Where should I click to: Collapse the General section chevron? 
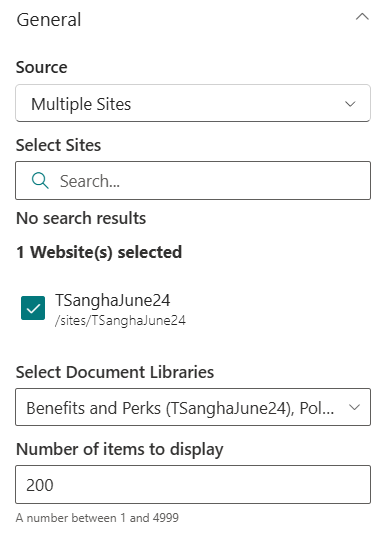[x=362, y=17]
